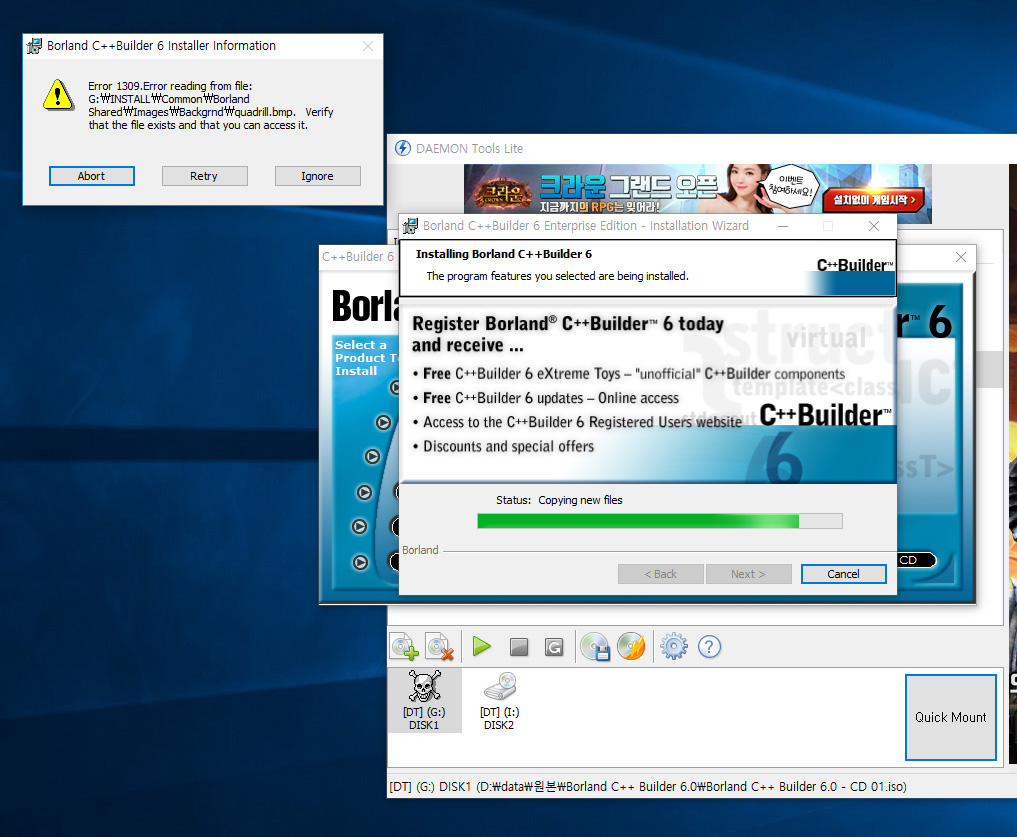
Task: Open Preferences via the gear icon
Action: (674, 647)
